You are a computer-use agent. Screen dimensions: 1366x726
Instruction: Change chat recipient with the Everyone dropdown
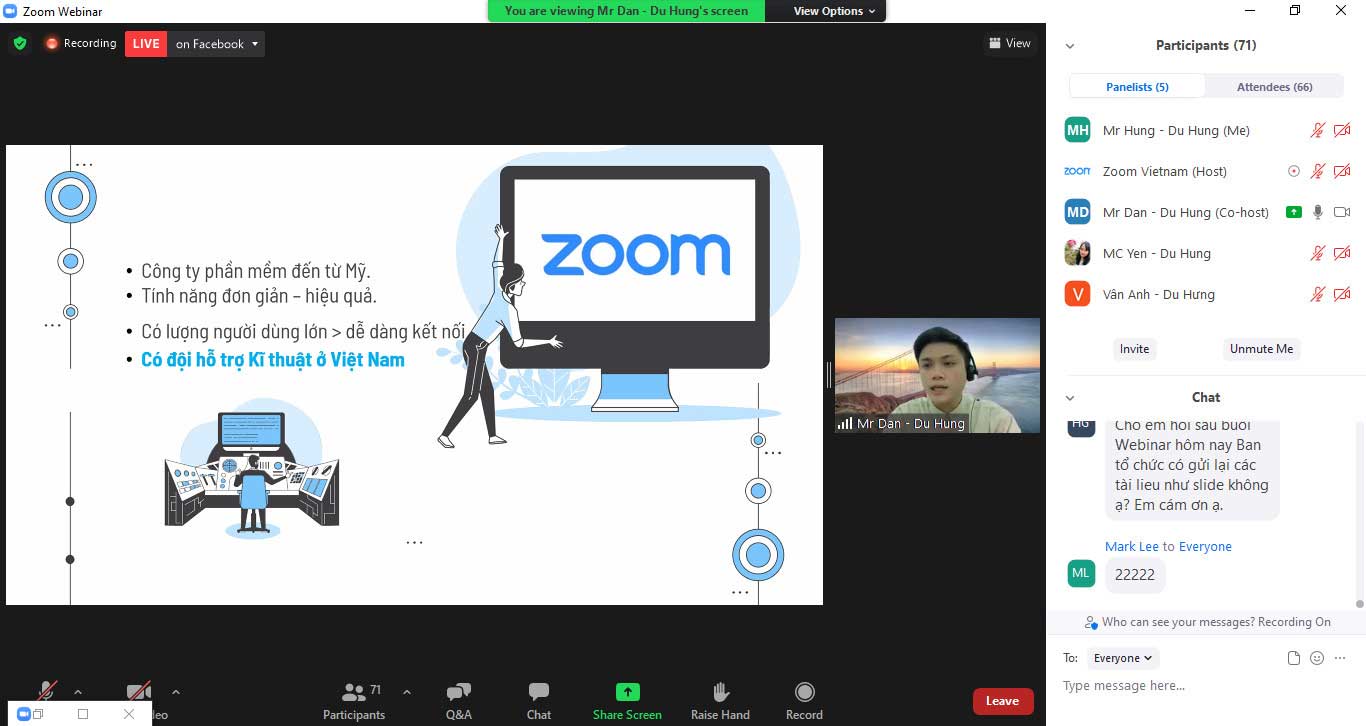click(x=1122, y=658)
